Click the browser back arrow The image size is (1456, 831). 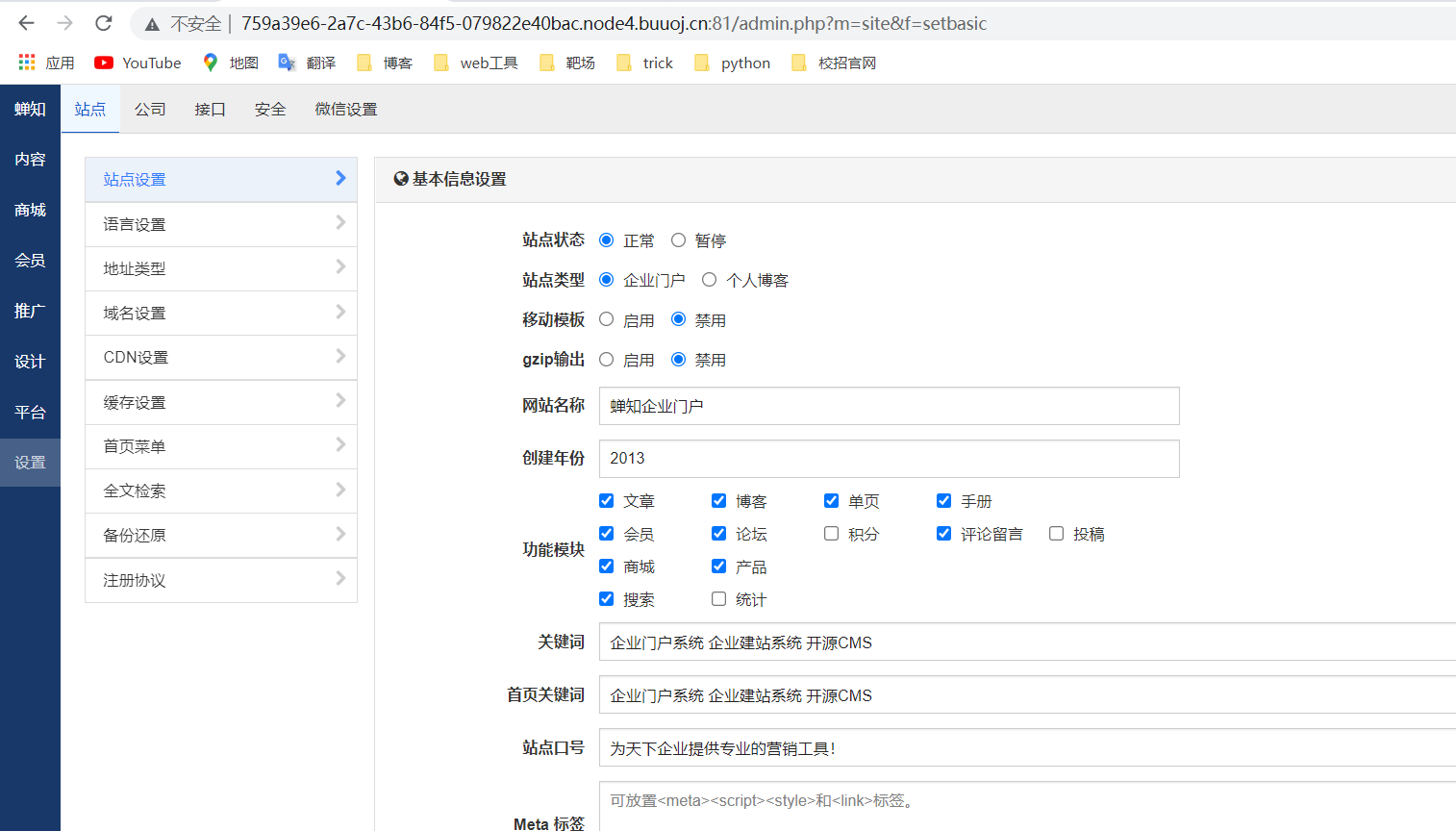tap(25, 24)
